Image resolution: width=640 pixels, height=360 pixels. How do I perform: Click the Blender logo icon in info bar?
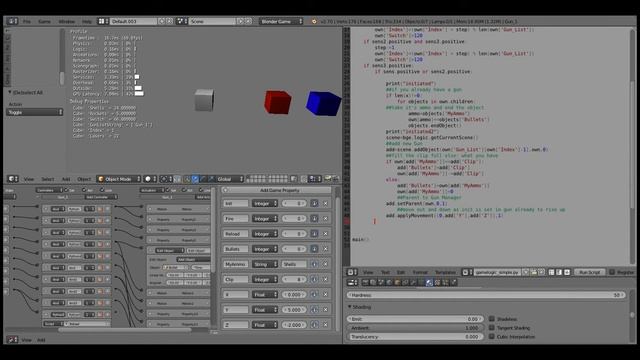point(314,21)
